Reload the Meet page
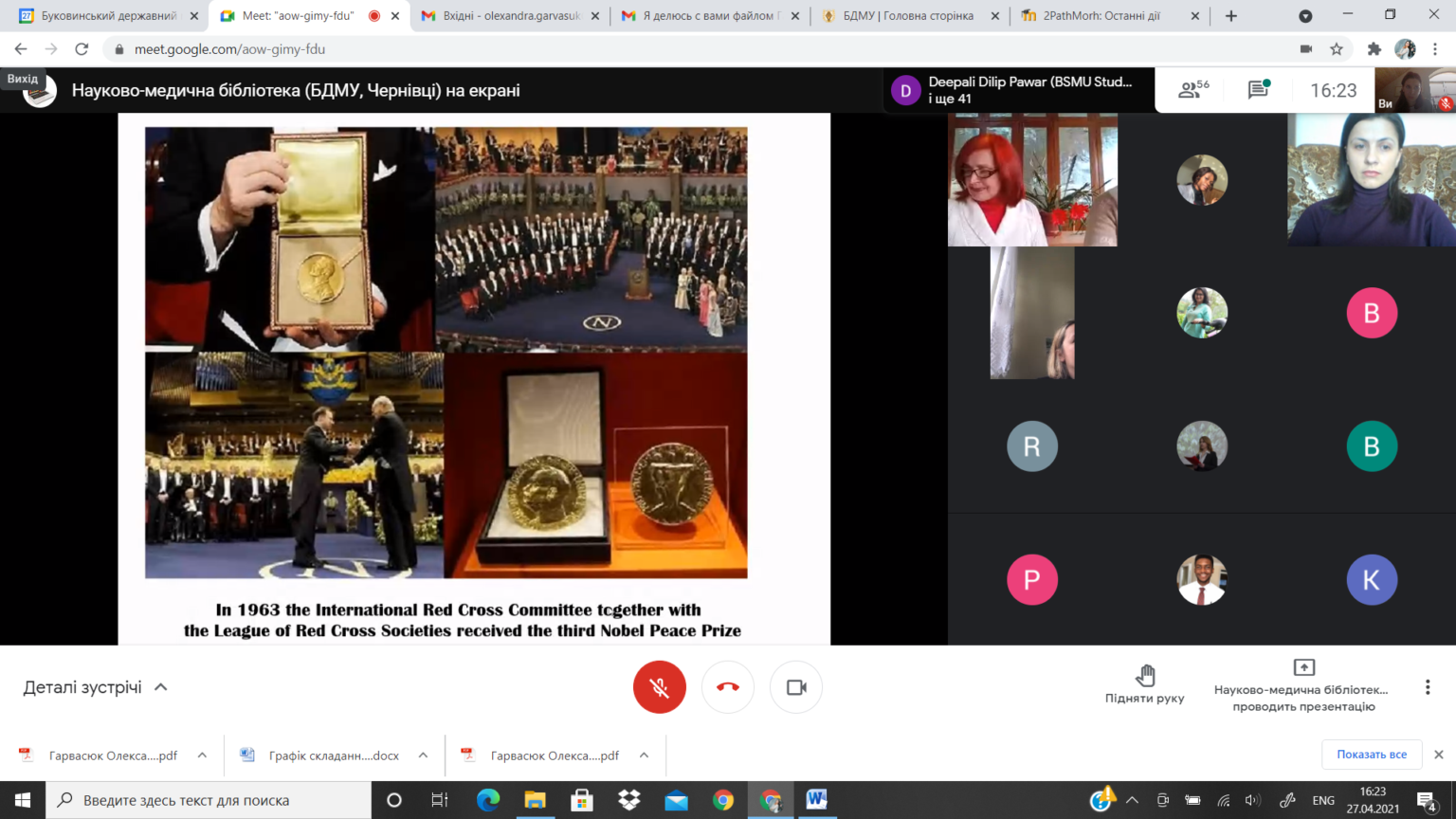1456x819 pixels. pos(82,49)
